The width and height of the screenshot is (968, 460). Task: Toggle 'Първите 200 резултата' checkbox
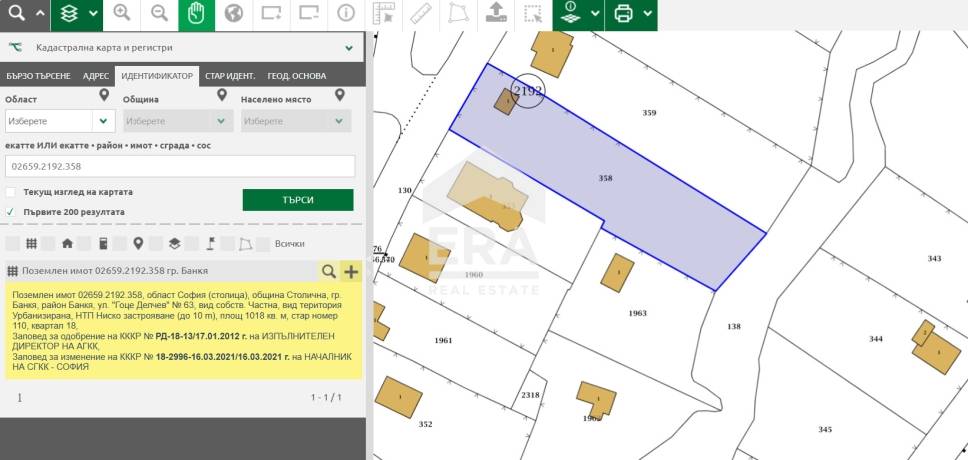(x=10, y=212)
